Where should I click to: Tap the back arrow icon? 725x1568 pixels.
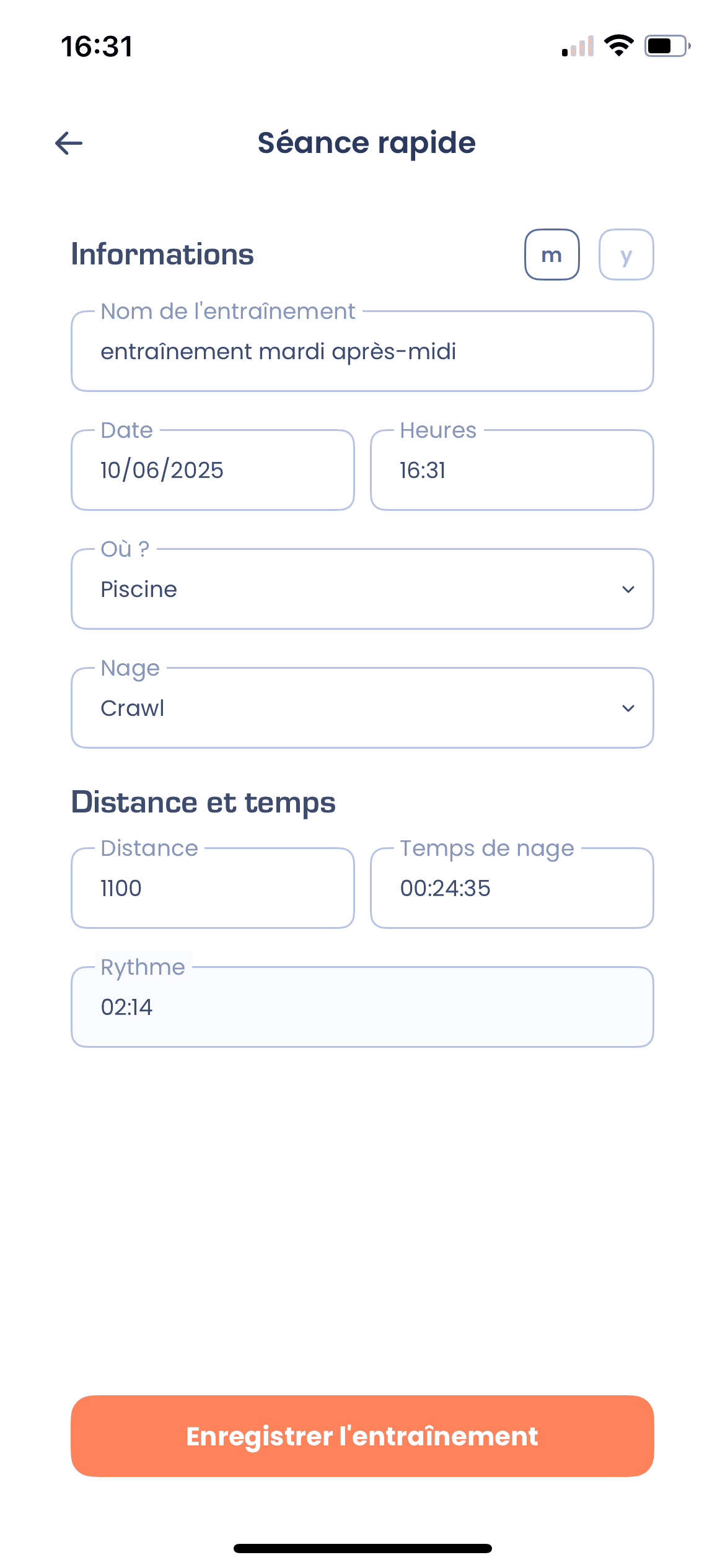[69, 143]
